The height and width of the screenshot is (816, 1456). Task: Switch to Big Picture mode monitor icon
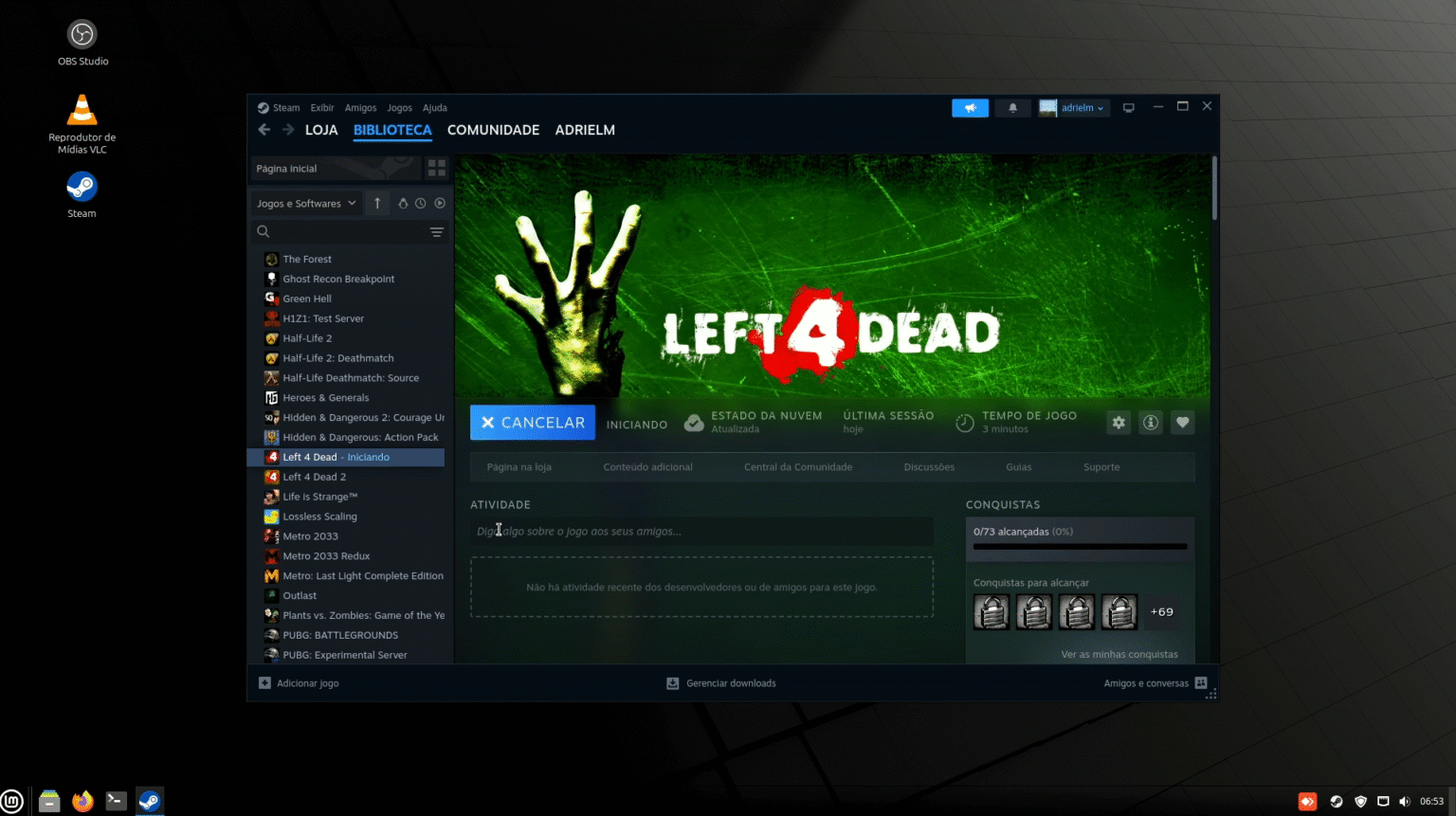click(x=1128, y=108)
